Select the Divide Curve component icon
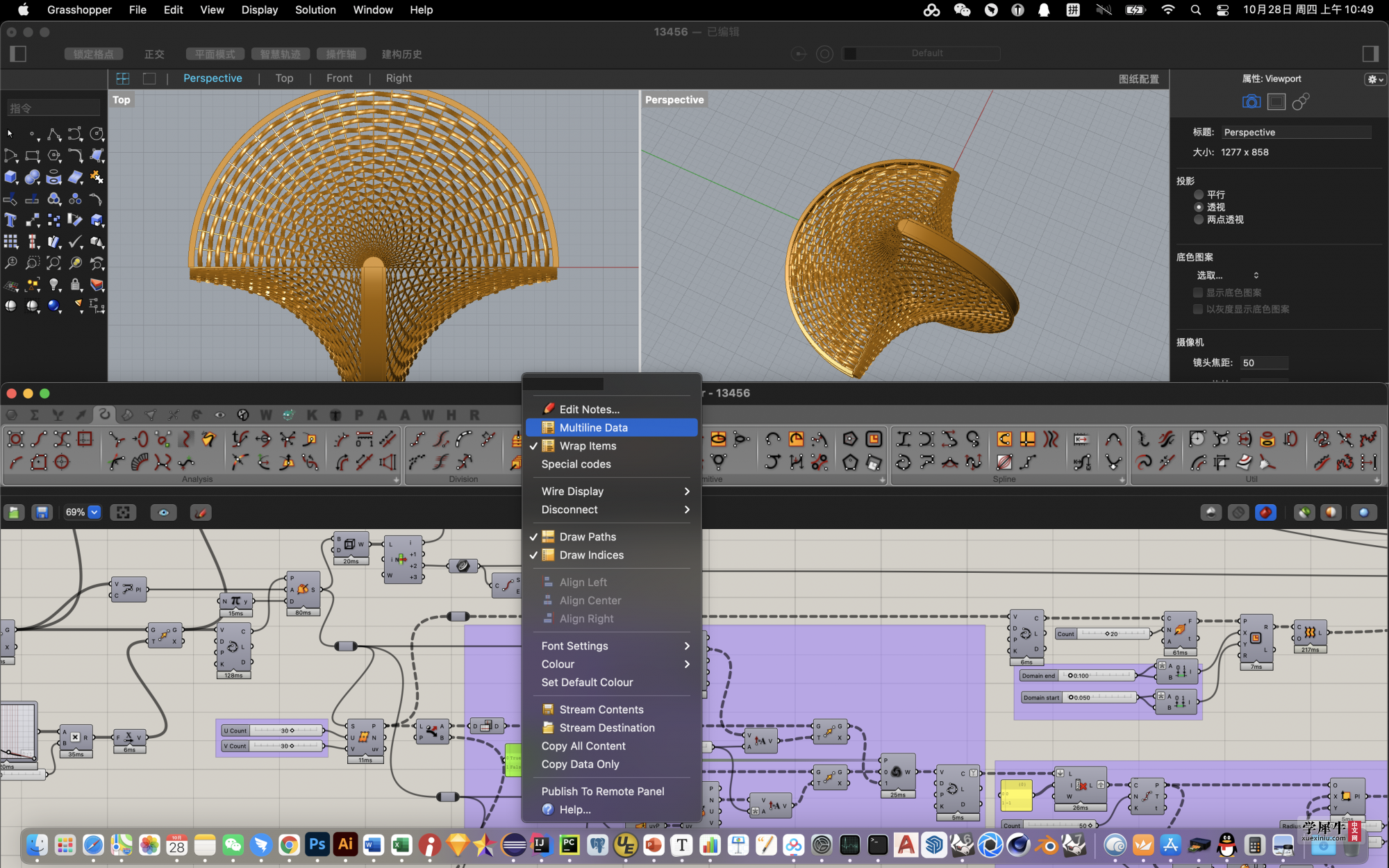This screenshot has height=868, width=1389. 417,439
